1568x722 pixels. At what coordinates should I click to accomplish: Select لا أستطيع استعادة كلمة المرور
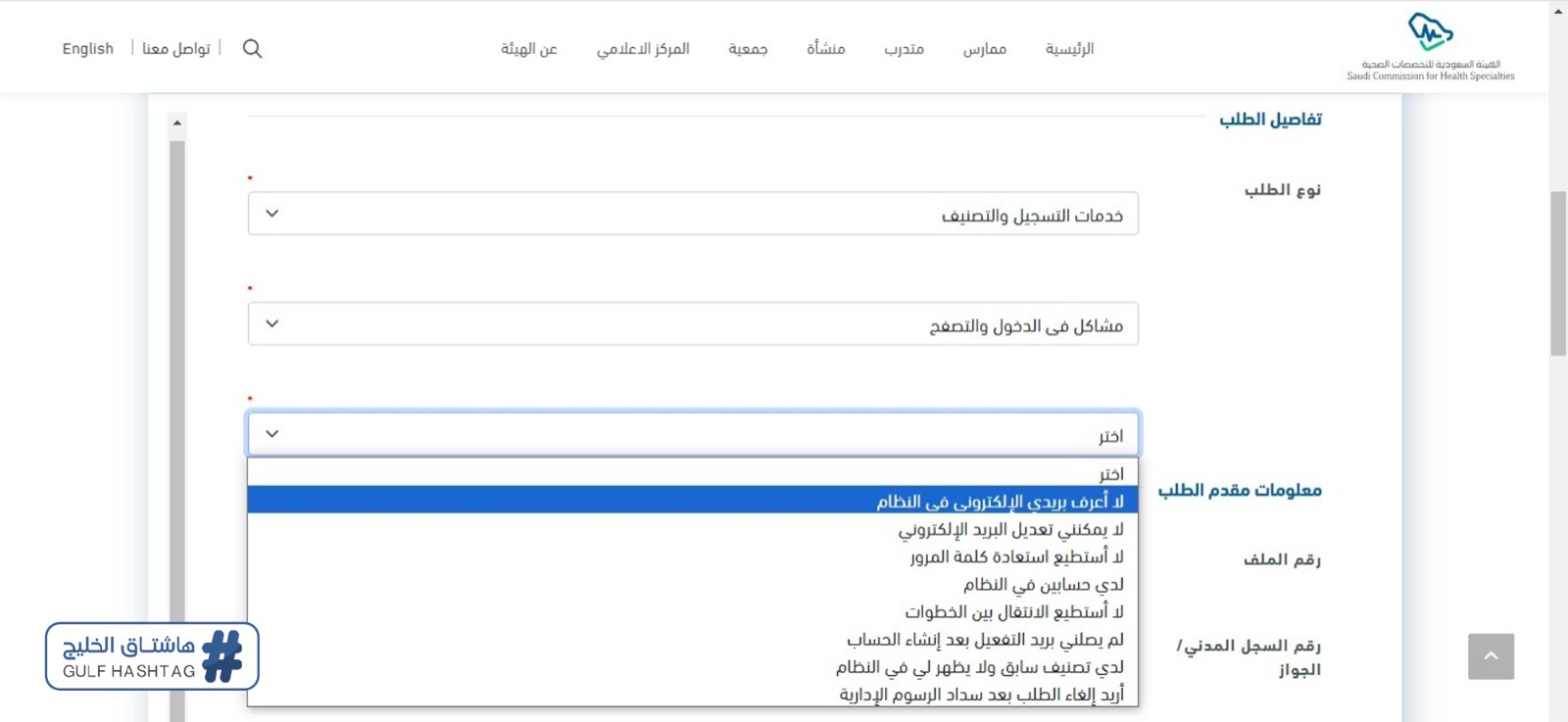pyautogui.click(x=1016, y=556)
